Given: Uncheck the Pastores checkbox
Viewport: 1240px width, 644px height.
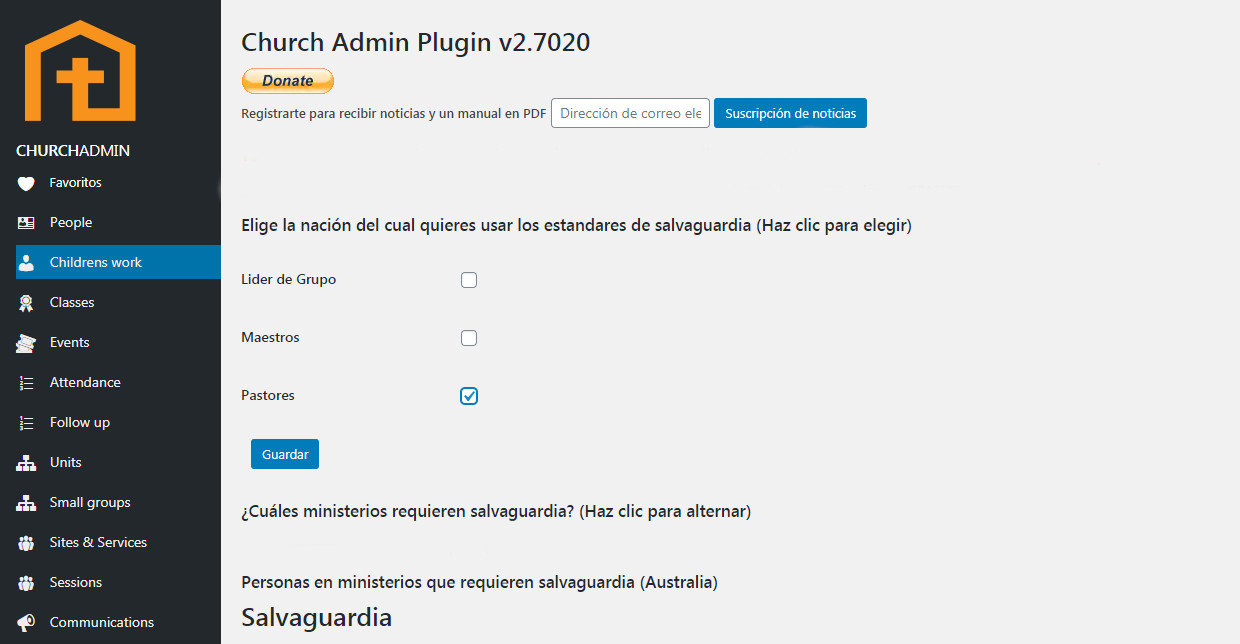Looking at the screenshot, I should (469, 396).
